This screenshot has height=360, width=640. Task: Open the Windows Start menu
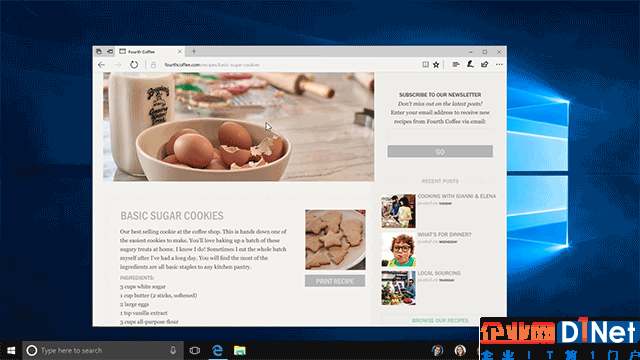click(11, 350)
